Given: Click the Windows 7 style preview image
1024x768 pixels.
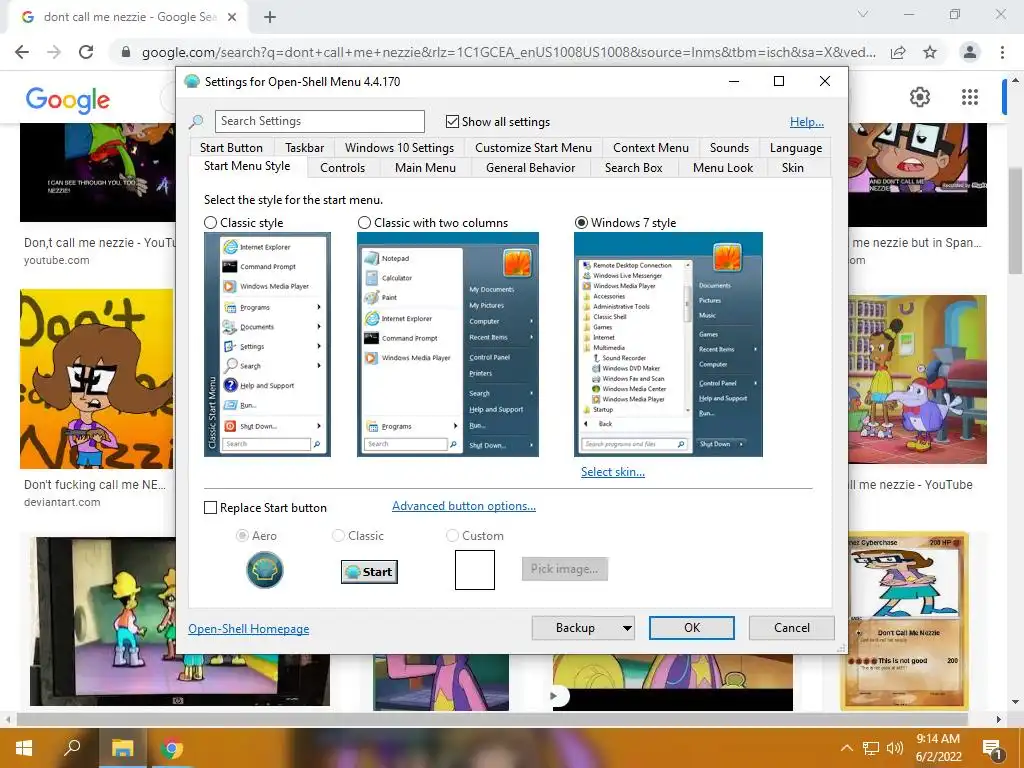Looking at the screenshot, I should [x=668, y=344].
